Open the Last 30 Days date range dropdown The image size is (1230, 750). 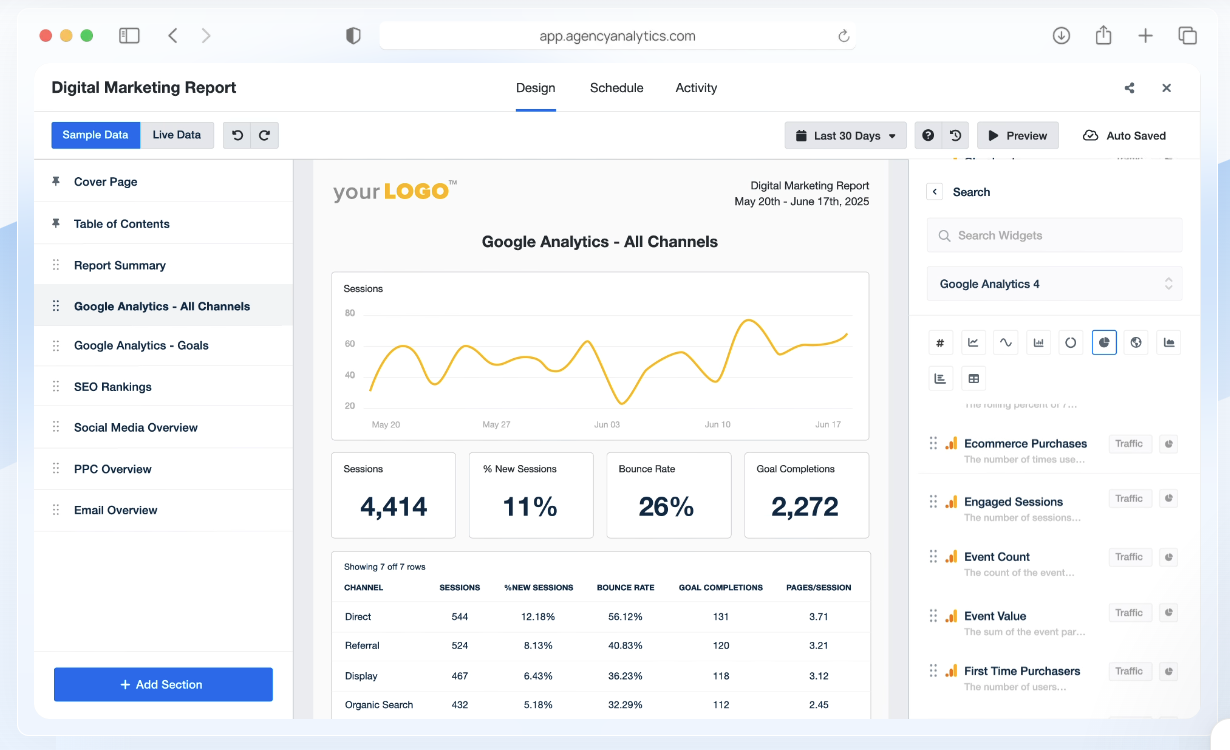coord(845,135)
